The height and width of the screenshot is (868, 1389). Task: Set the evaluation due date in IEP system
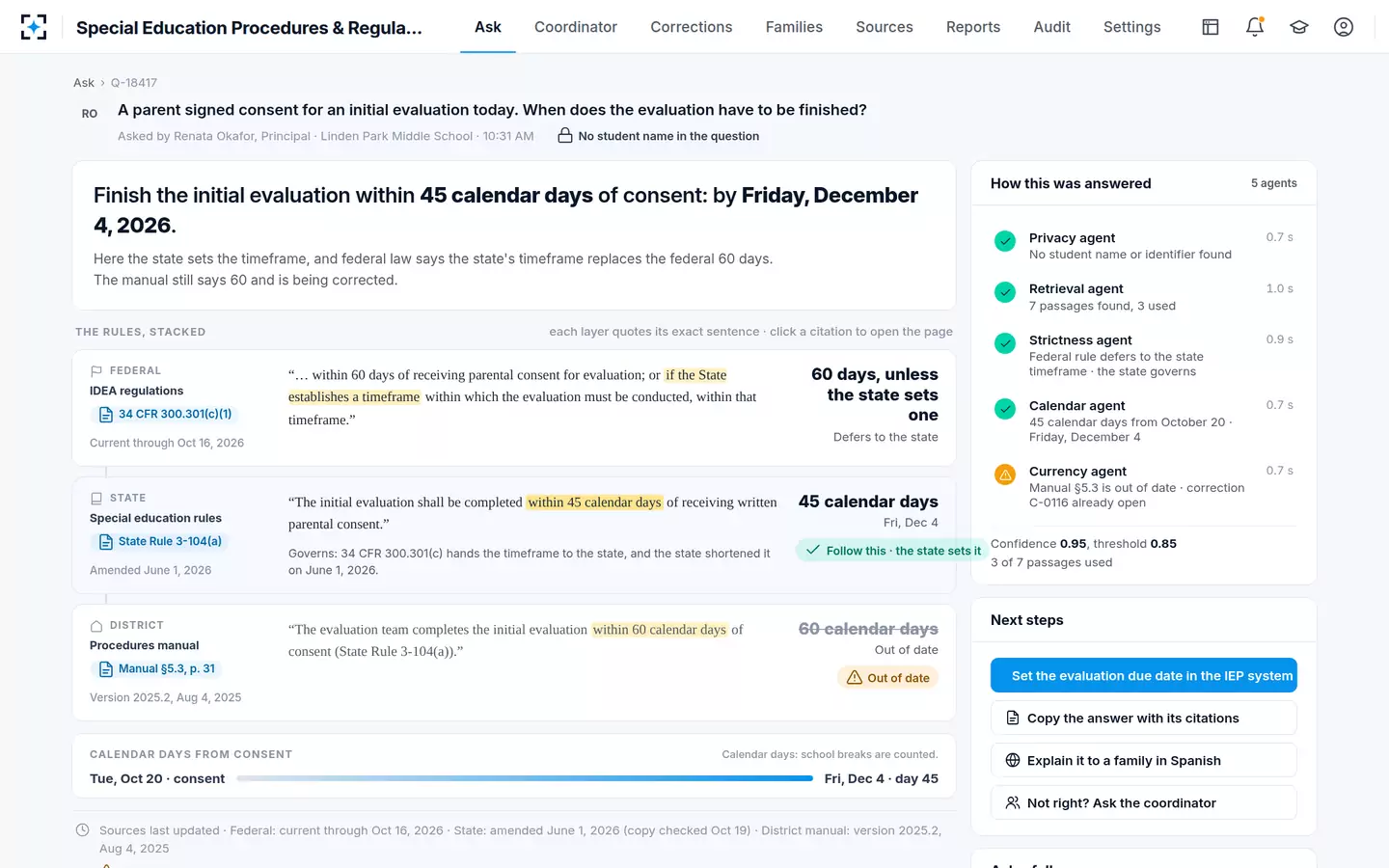pos(1143,676)
